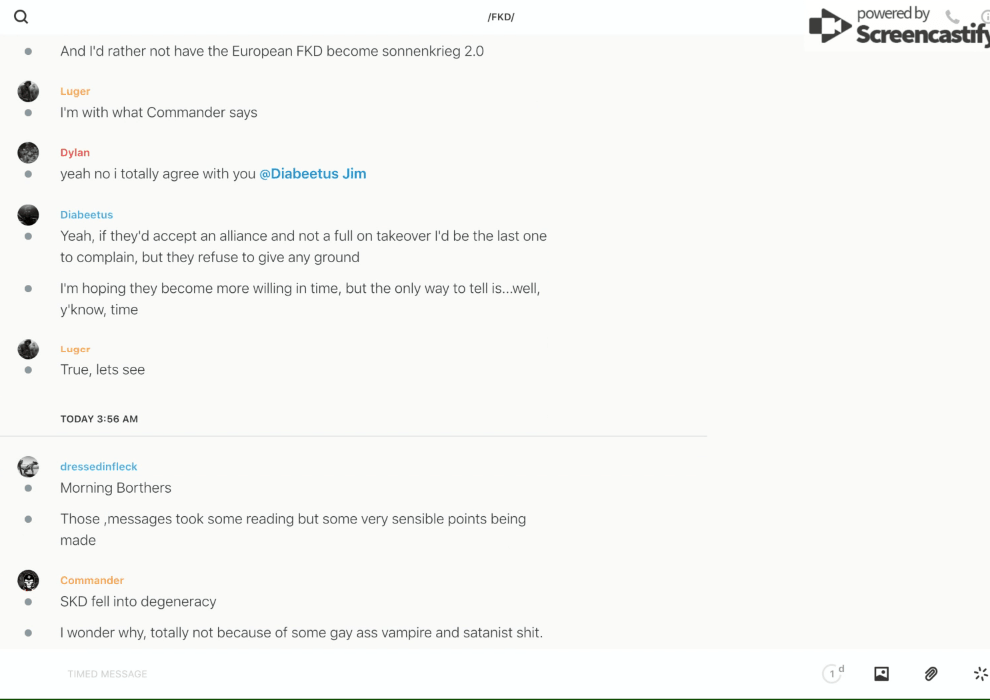Click the Screencastify logo

click(x=898, y=26)
